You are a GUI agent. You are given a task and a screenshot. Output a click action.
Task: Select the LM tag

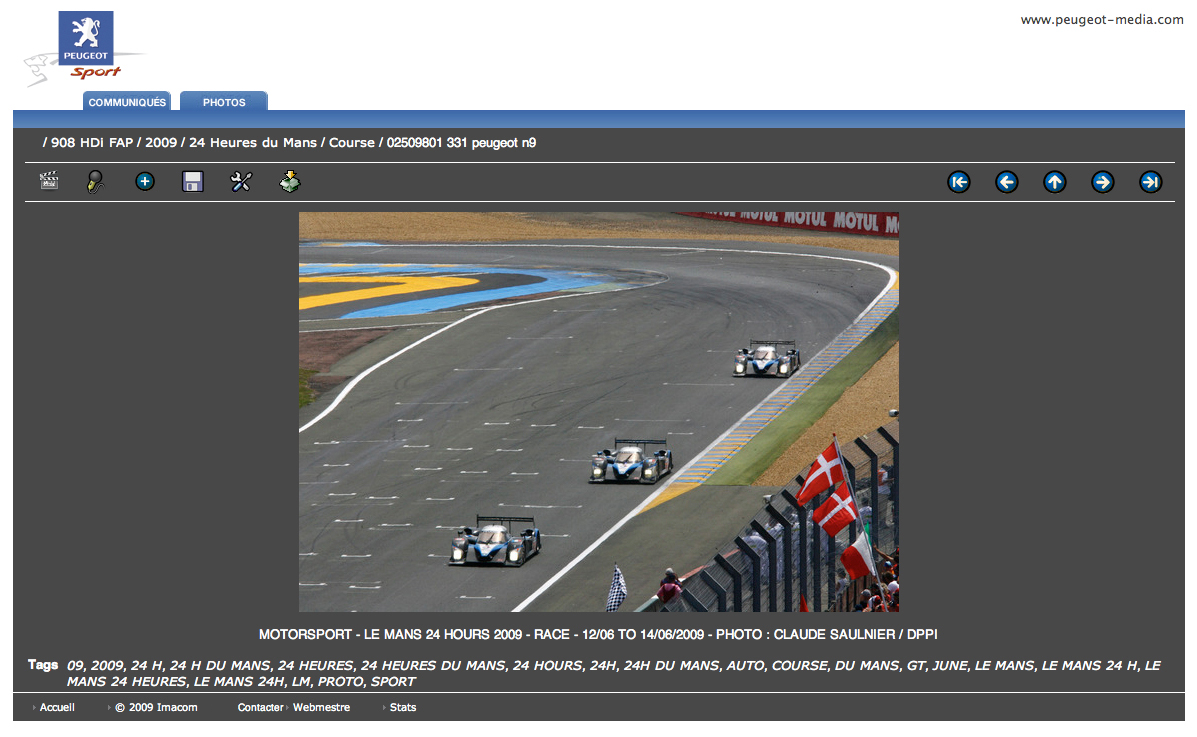(302, 682)
